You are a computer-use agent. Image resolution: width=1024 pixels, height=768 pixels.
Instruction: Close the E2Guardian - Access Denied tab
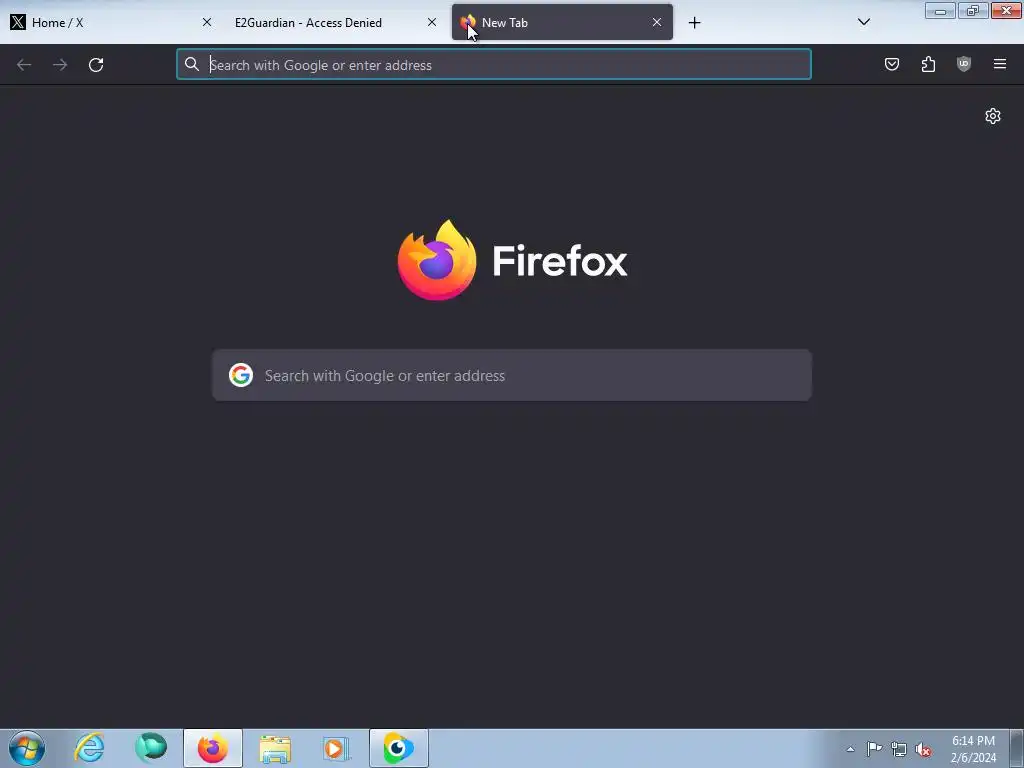(x=432, y=22)
